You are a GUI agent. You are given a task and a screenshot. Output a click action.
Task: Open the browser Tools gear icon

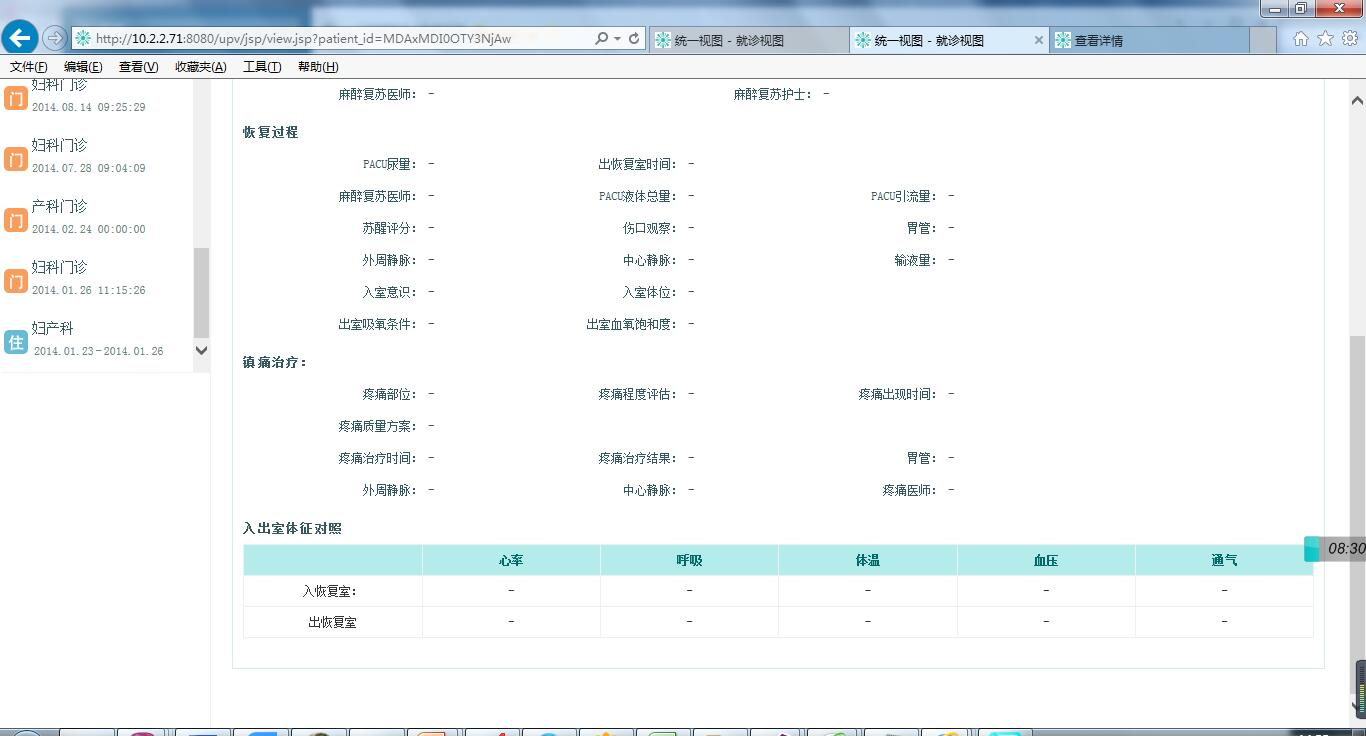coord(1349,39)
